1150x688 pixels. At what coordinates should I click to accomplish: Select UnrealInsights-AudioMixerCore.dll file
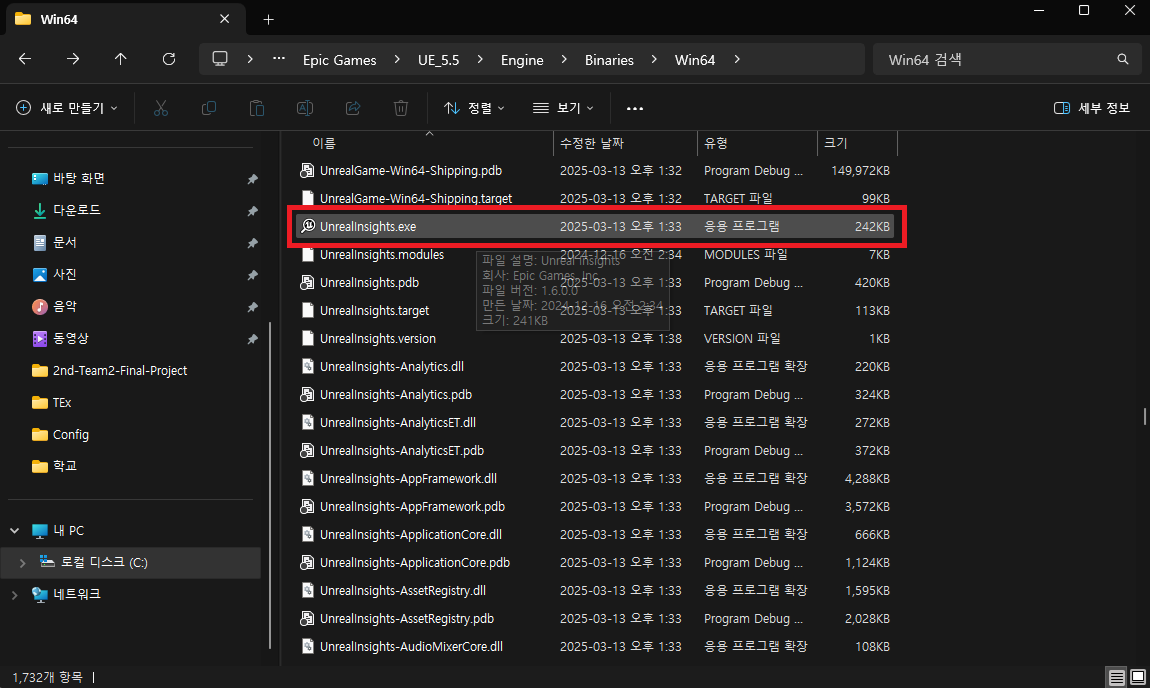[x=595, y=647]
